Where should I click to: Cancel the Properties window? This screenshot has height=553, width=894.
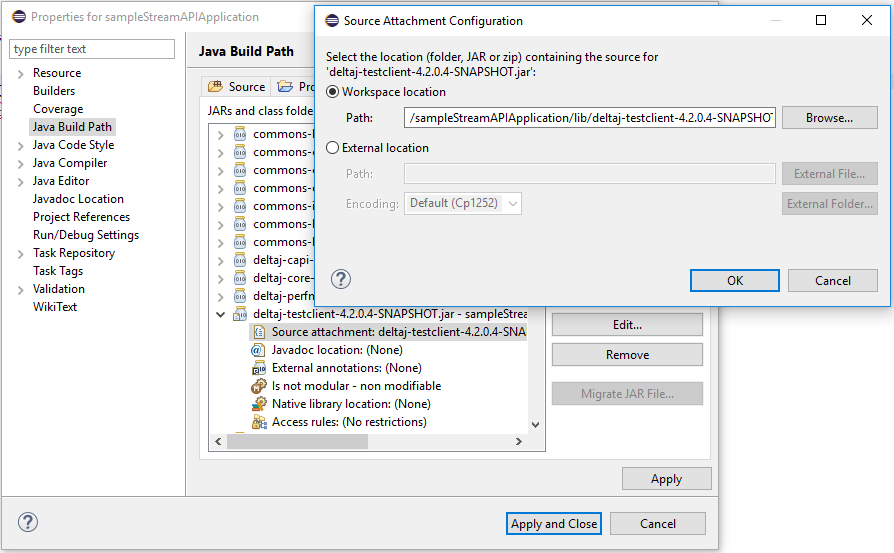(658, 523)
